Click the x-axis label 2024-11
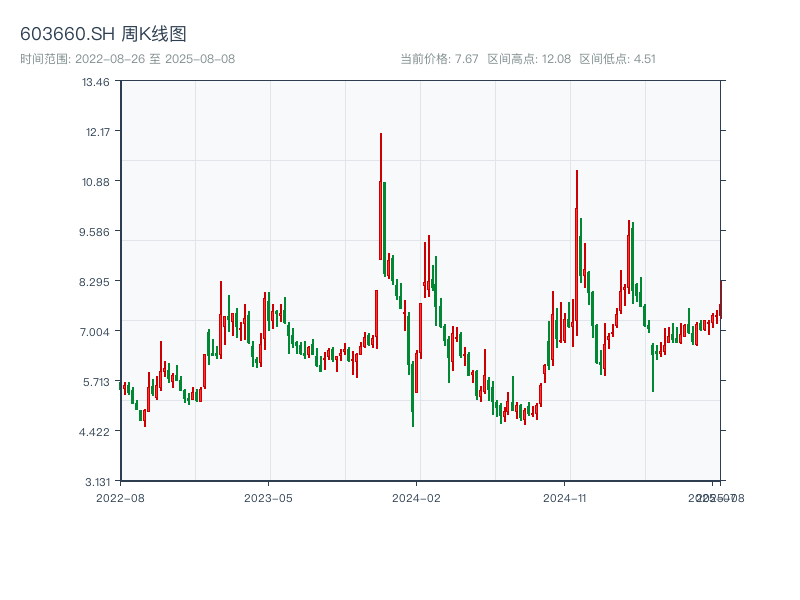 (x=564, y=498)
